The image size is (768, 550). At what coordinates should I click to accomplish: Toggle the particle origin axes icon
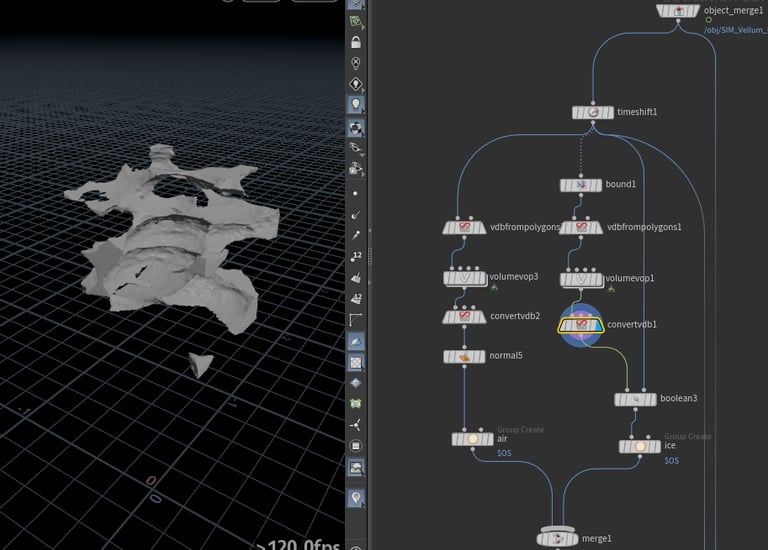[356, 425]
